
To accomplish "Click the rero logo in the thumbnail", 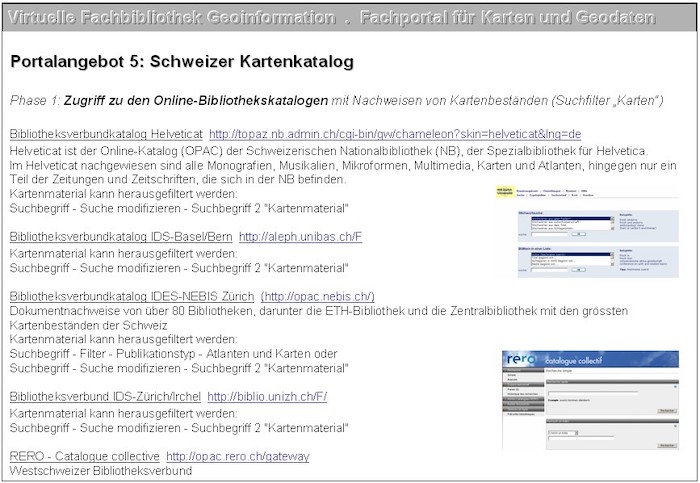I will tap(521, 359).
